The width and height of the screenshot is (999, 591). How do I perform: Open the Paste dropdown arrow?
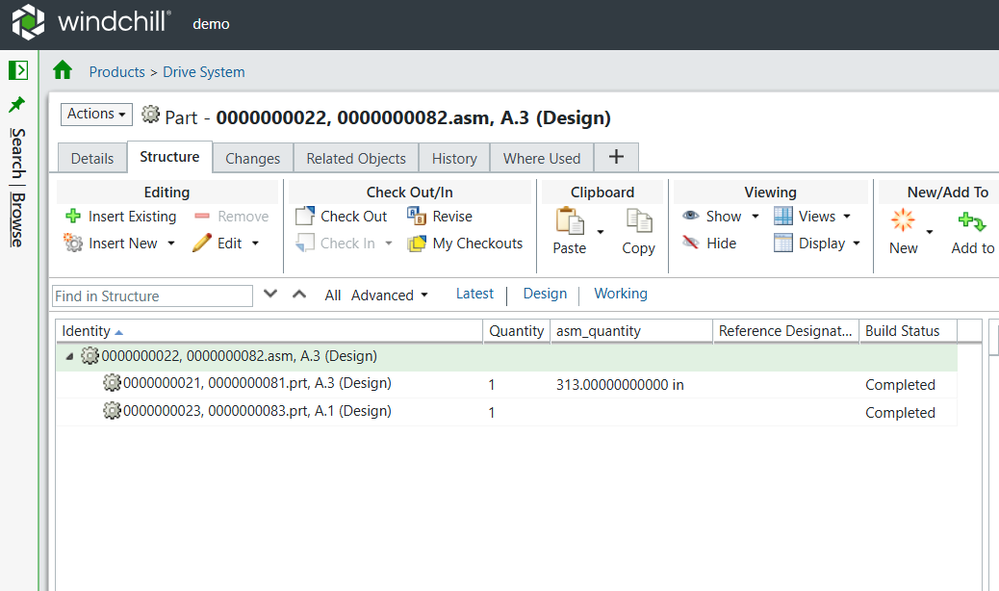pos(600,232)
